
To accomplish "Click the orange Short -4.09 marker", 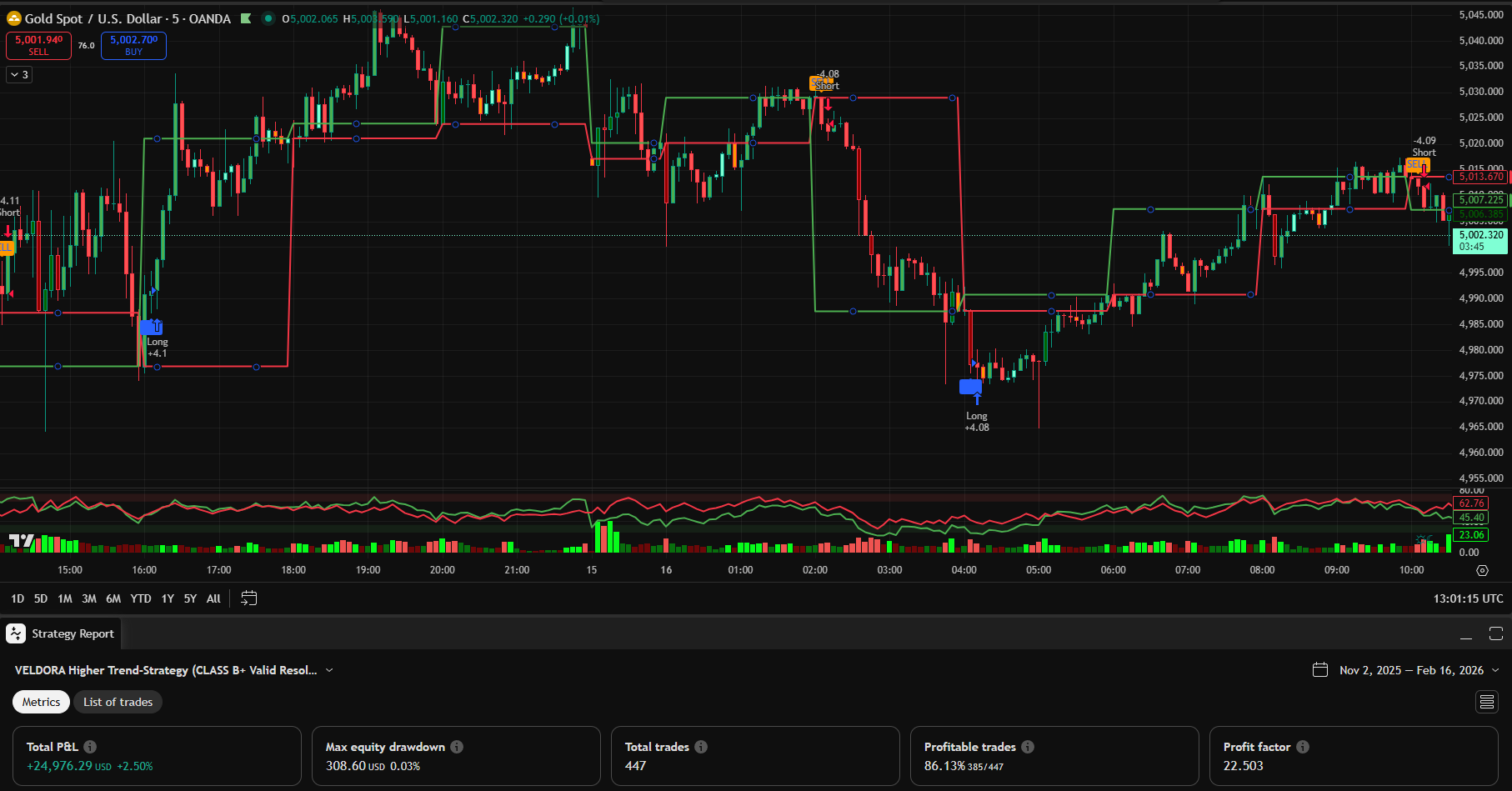I will click(1417, 165).
